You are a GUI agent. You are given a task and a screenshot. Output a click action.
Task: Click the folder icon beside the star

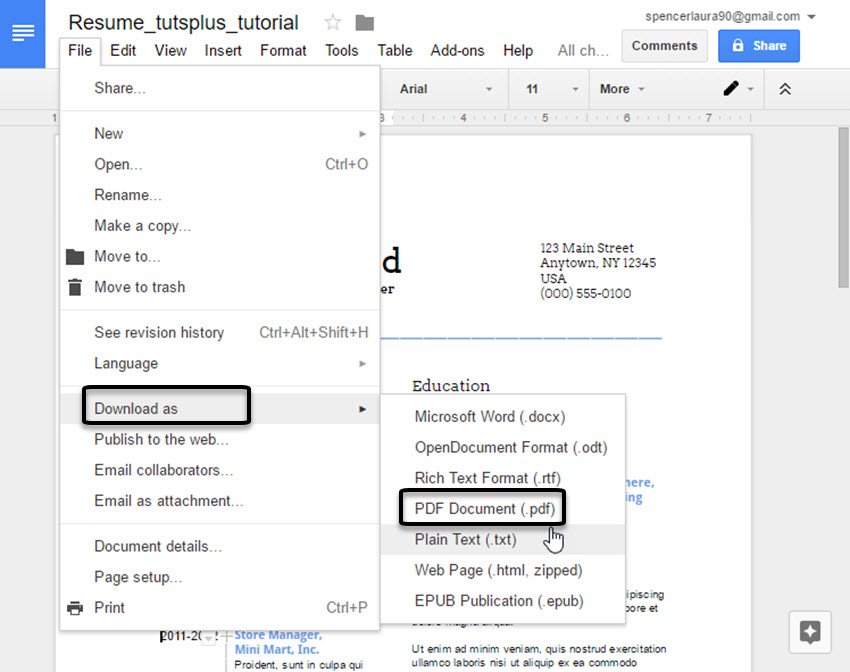tap(363, 21)
